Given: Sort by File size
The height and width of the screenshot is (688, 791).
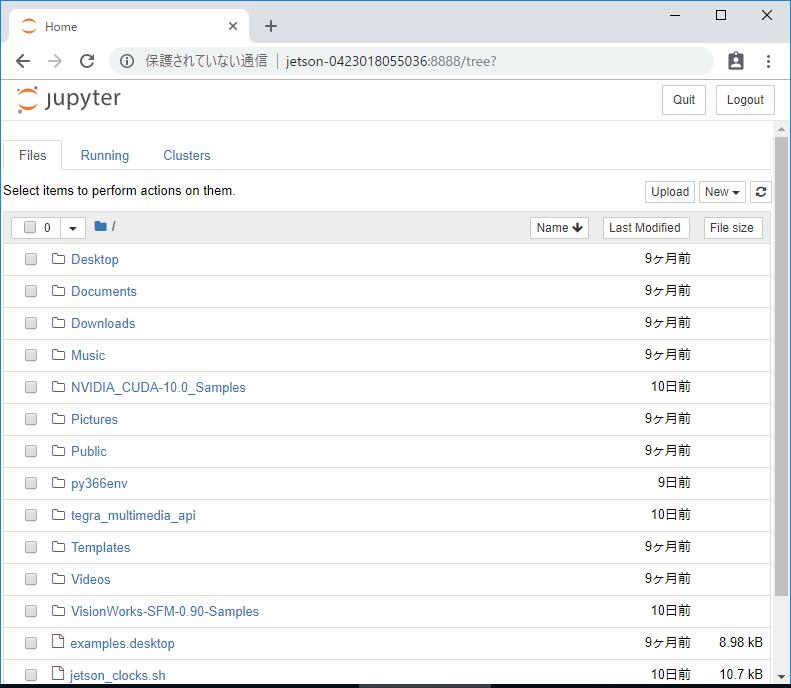Looking at the screenshot, I should [731, 228].
